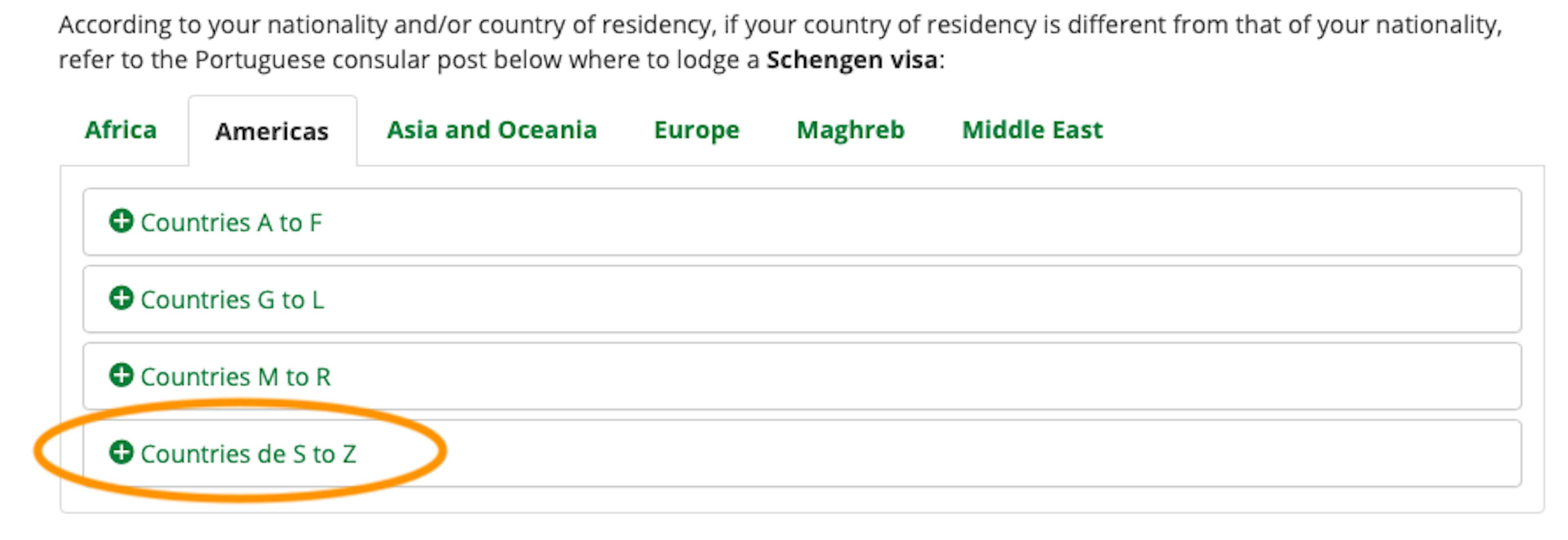Viewport: 1568px width, 540px height.
Task: Open the Maghreb tab
Action: [850, 130]
